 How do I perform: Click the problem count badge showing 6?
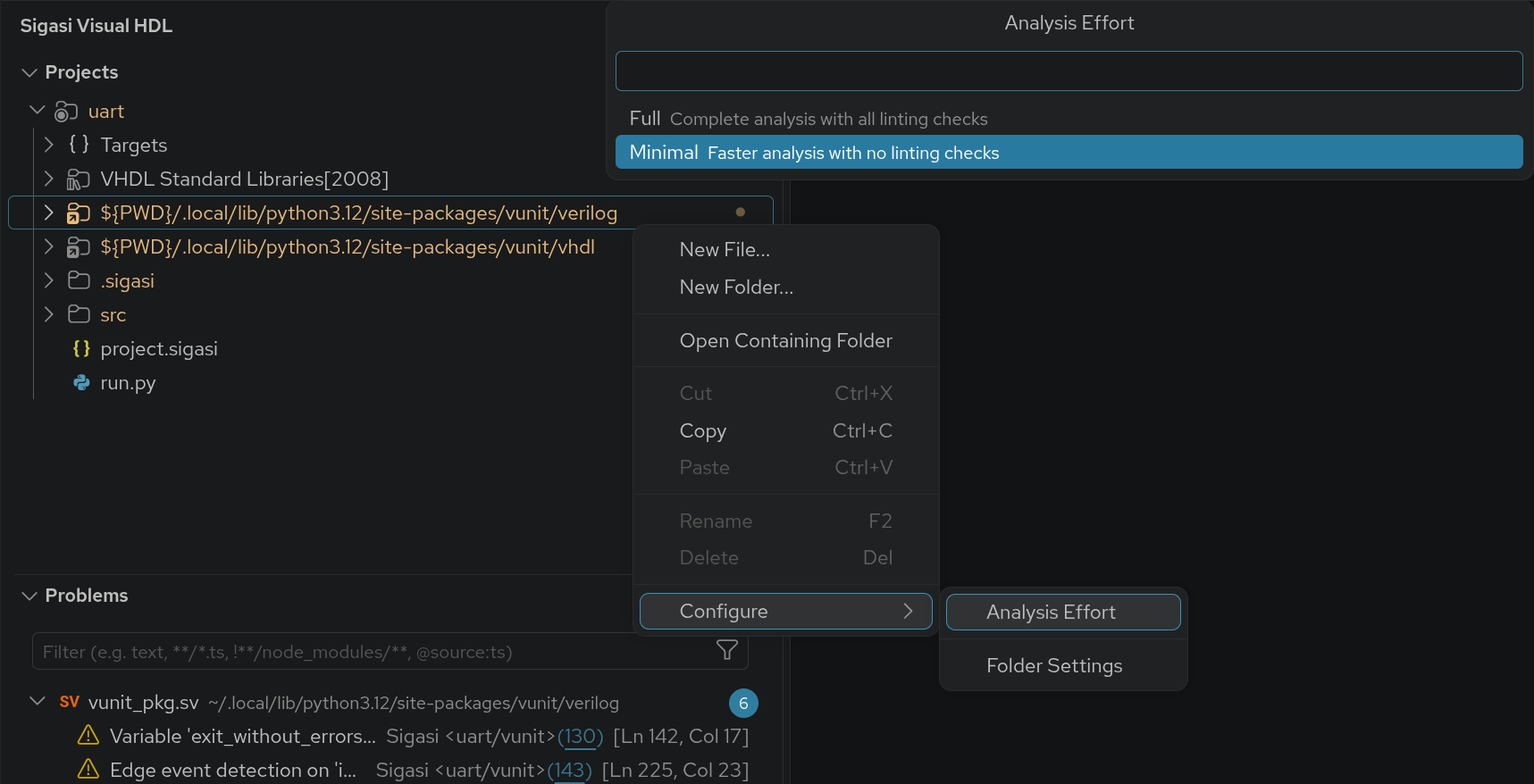coord(743,704)
